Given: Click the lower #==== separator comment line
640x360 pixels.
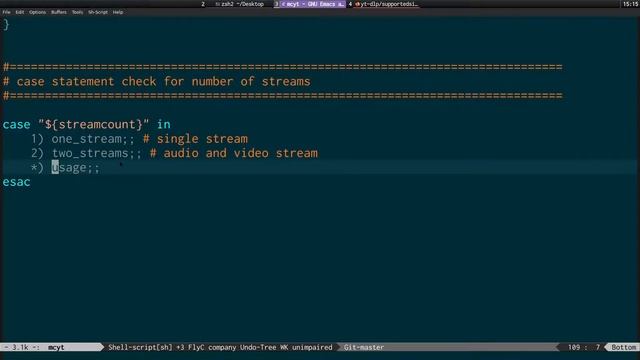Looking at the screenshot, I should [x=283, y=96].
